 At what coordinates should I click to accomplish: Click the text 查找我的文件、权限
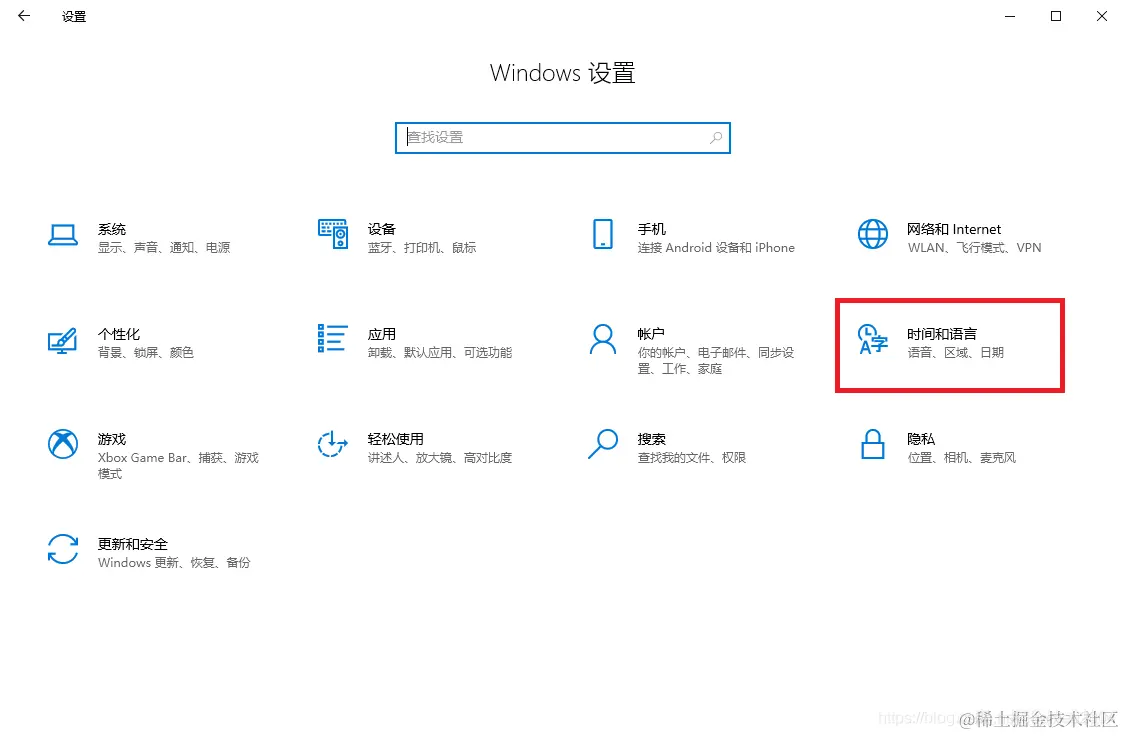pyautogui.click(x=692, y=458)
